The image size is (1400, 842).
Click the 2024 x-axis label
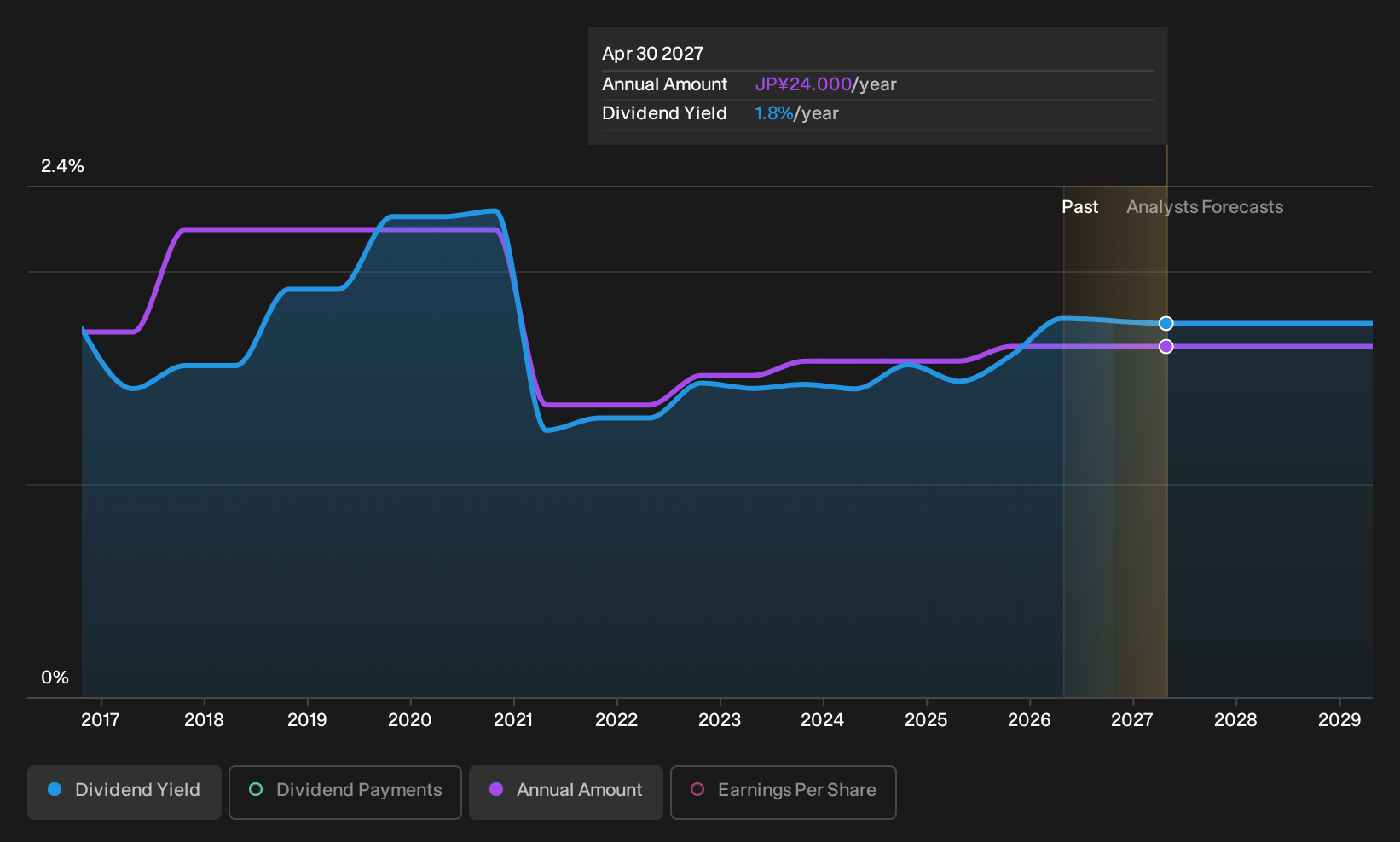[x=823, y=720]
